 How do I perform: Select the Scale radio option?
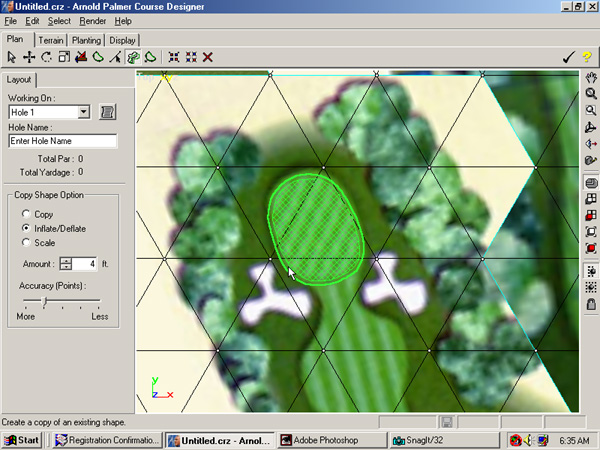coord(26,242)
